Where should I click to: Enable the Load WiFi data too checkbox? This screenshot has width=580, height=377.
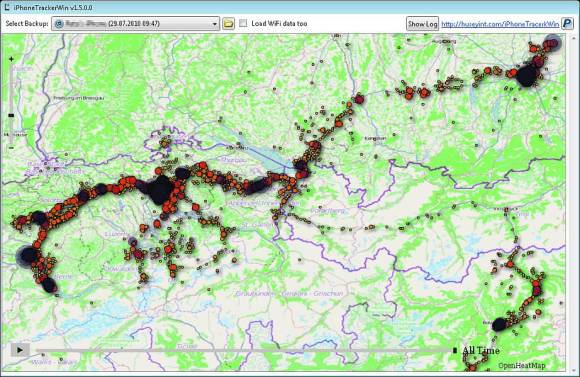tap(243, 23)
